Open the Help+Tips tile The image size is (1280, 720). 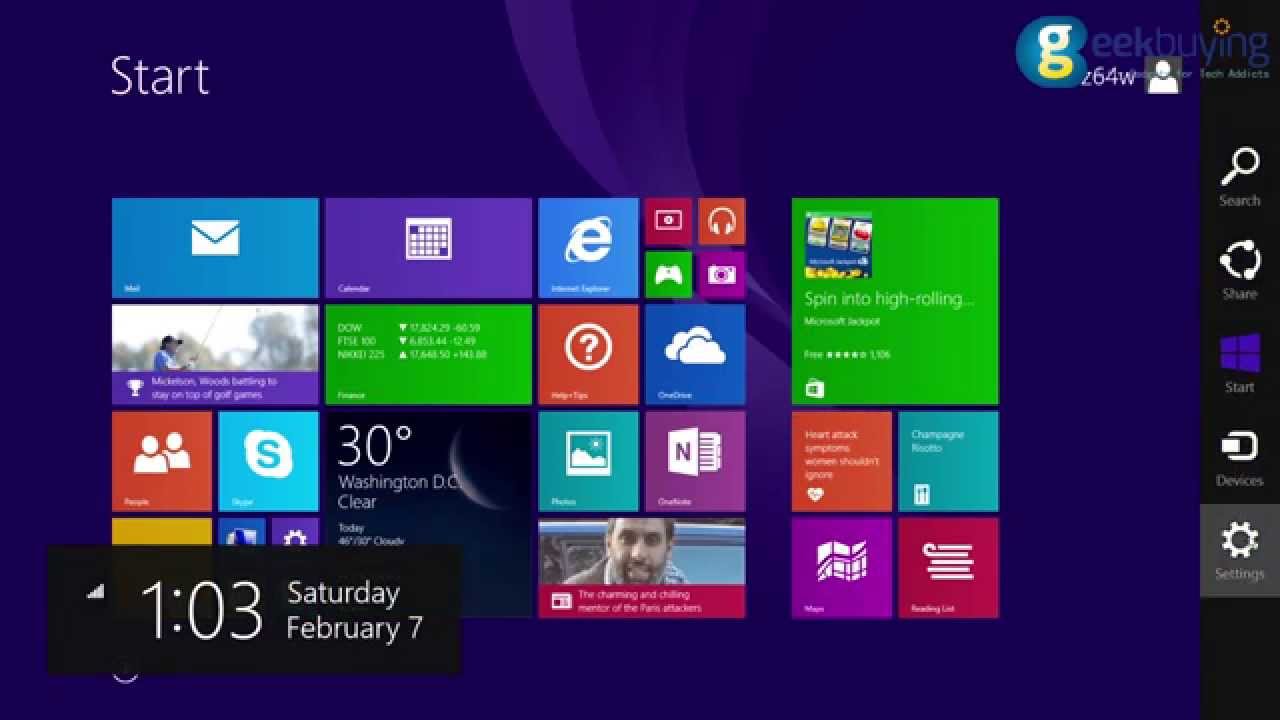(x=588, y=355)
